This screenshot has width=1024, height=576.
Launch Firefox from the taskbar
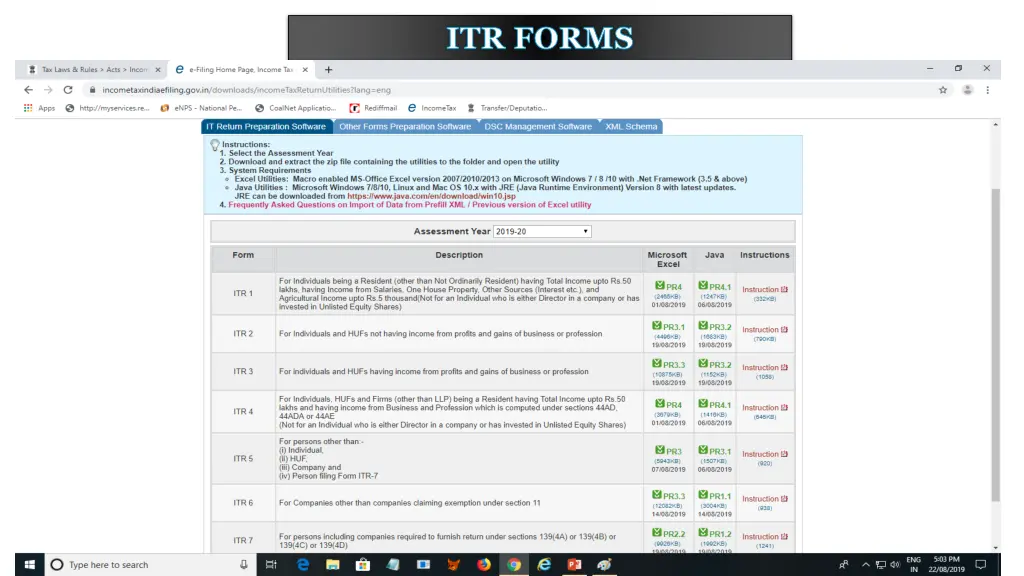click(483, 564)
